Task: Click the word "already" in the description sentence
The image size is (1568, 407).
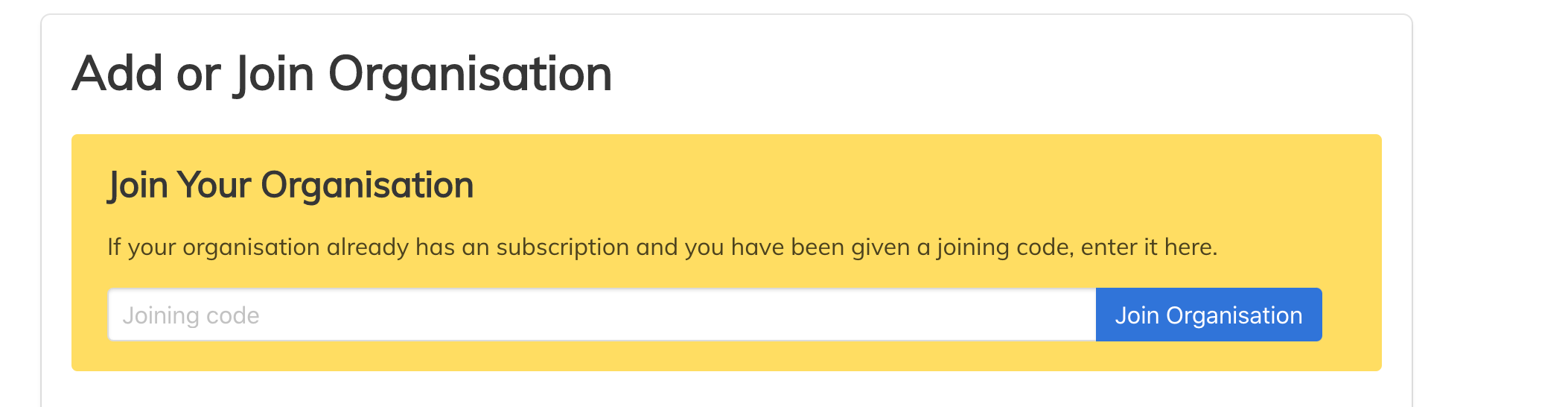Action: click(x=367, y=247)
